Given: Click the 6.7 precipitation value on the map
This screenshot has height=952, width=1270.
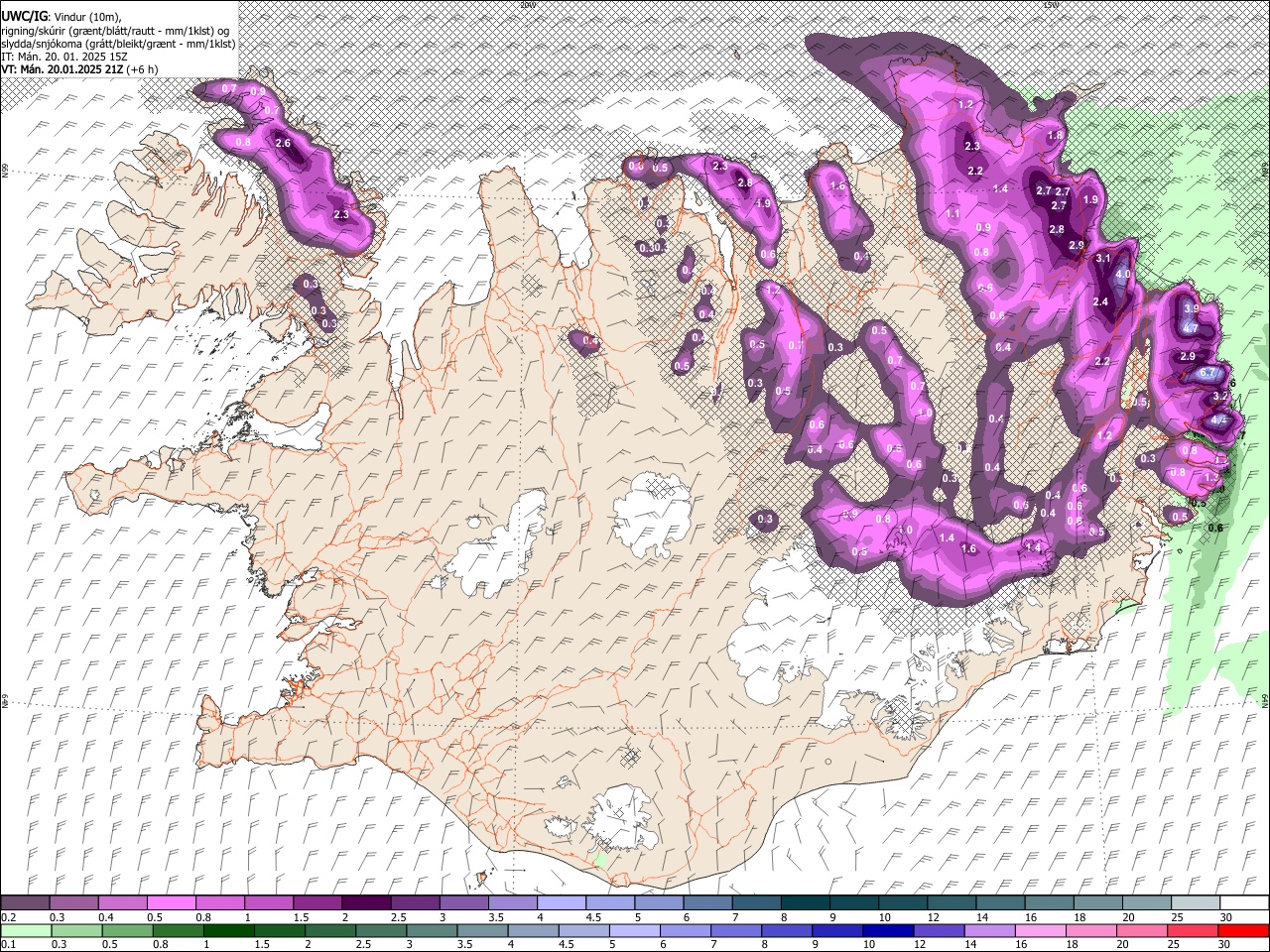Looking at the screenshot, I should point(1208,373).
